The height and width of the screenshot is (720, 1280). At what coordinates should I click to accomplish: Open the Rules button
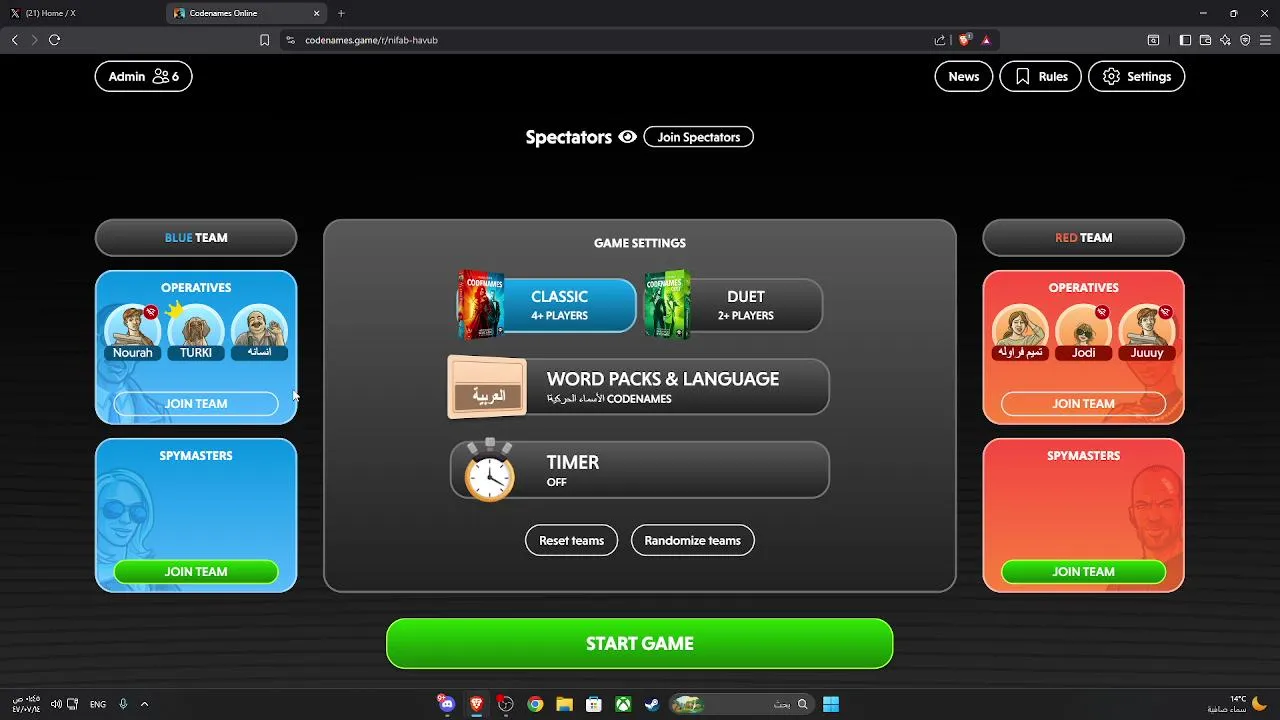click(x=1040, y=76)
